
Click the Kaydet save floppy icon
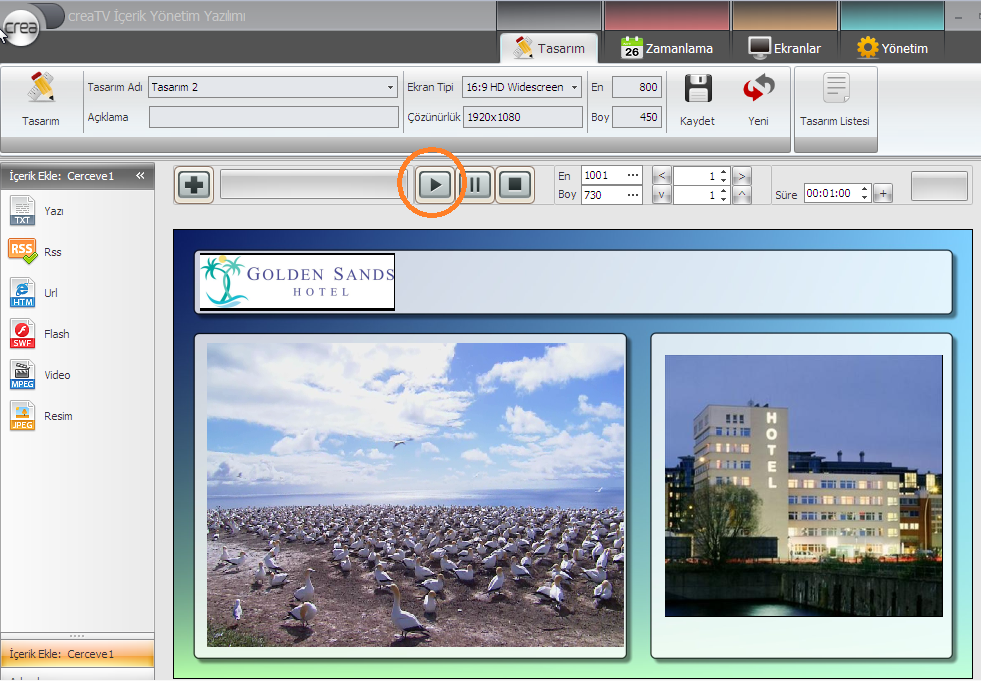[x=697, y=90]
